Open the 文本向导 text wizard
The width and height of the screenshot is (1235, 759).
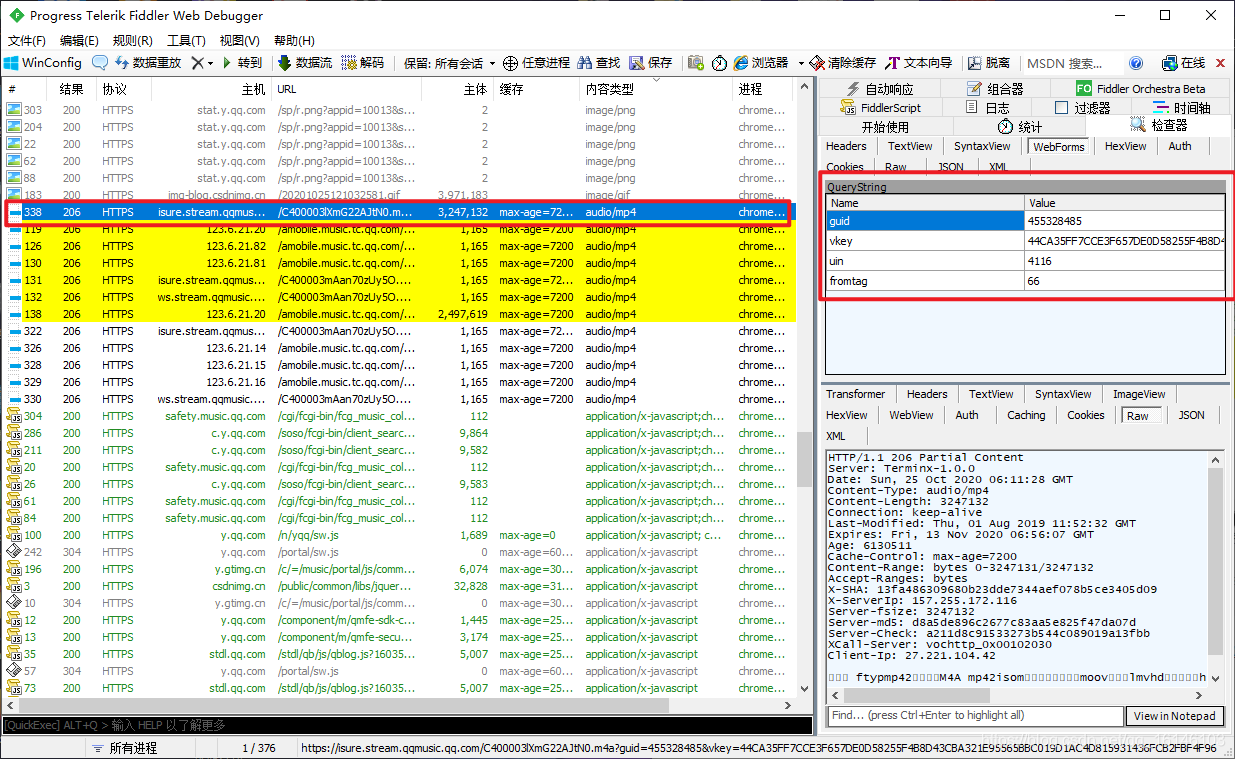[x=918, y=62]
